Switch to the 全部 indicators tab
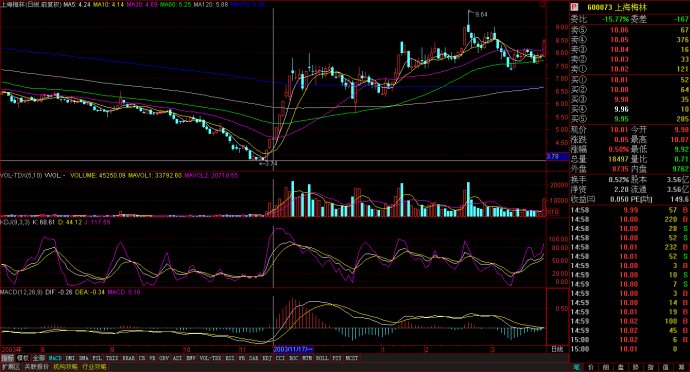The image size is (690, 372). pos(39,358)
